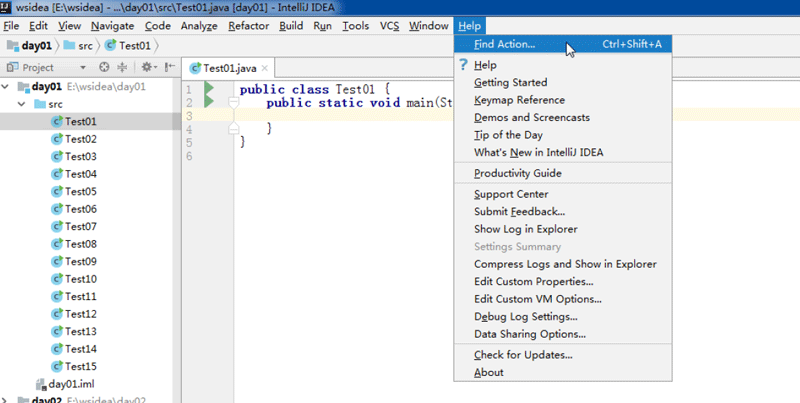
Task: Collapse the day01 module node
Action: tap(5, 87)
